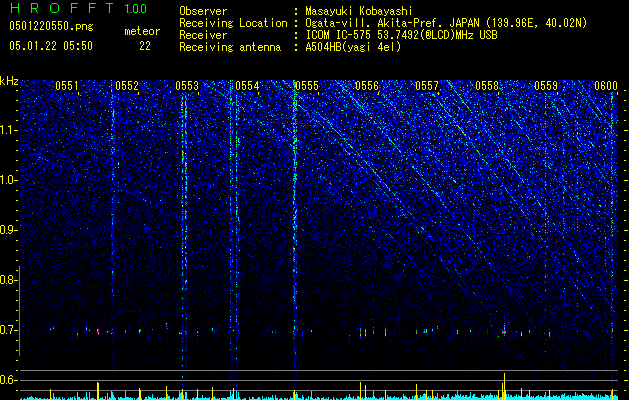Click the Receiver label

(203, 35)
